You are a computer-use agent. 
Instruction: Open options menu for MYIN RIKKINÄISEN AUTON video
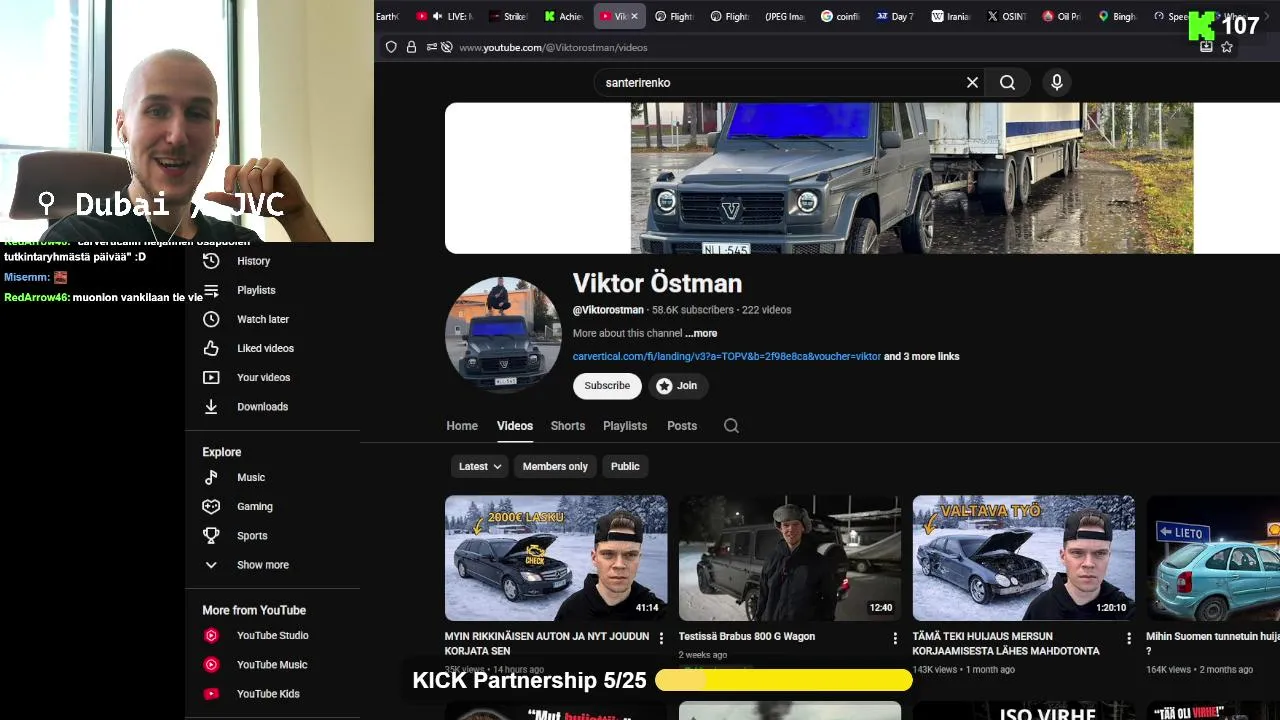click(661, 638)
